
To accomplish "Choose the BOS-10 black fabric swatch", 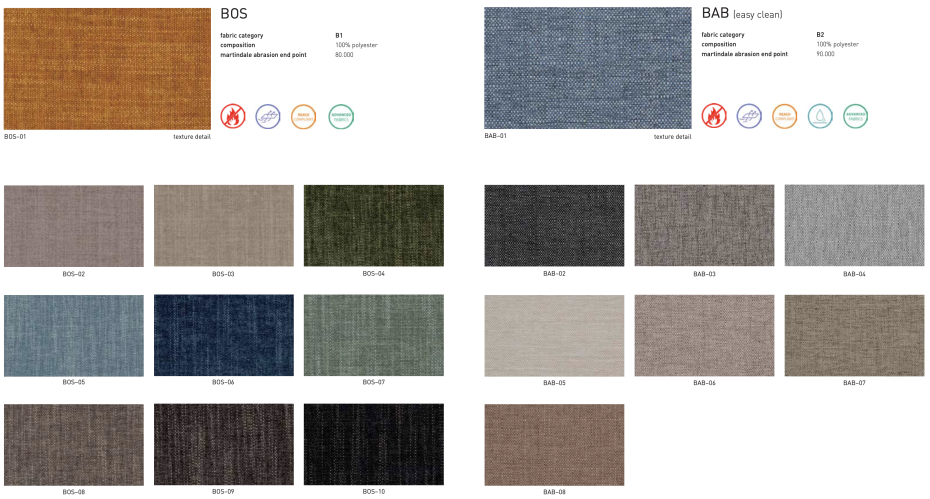I will (373, 444).
